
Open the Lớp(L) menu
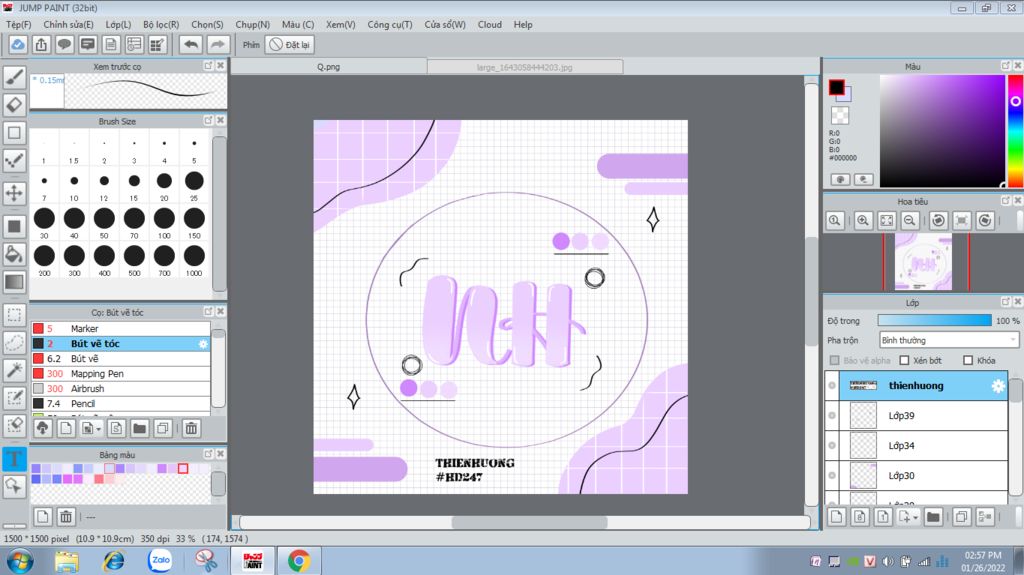coord(118,24)
